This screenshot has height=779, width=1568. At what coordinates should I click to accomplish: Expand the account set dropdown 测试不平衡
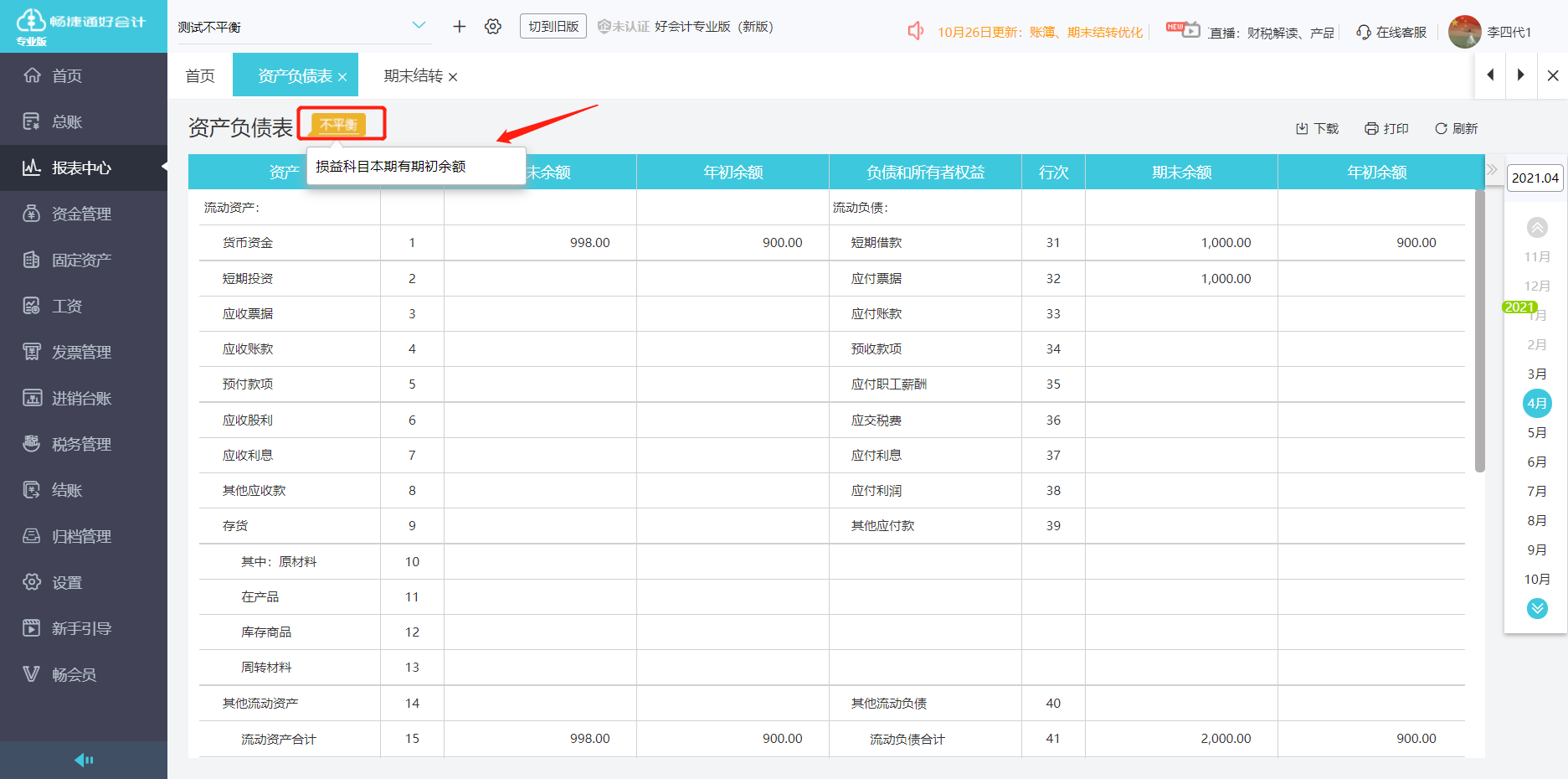419,26
